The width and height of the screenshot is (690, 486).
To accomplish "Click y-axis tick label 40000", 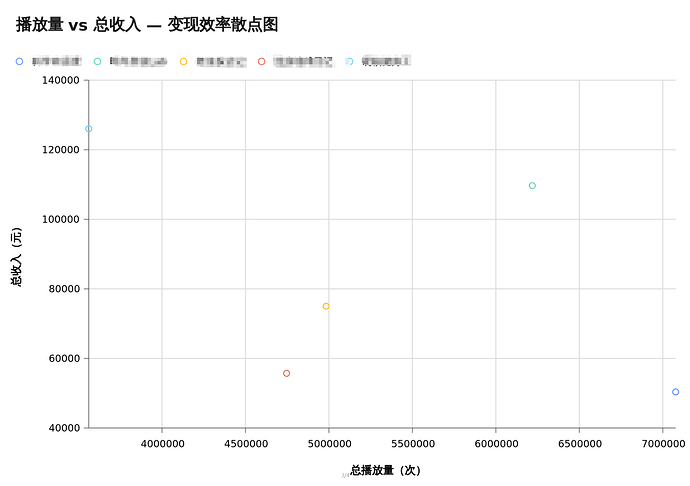I will click(64, 428).
